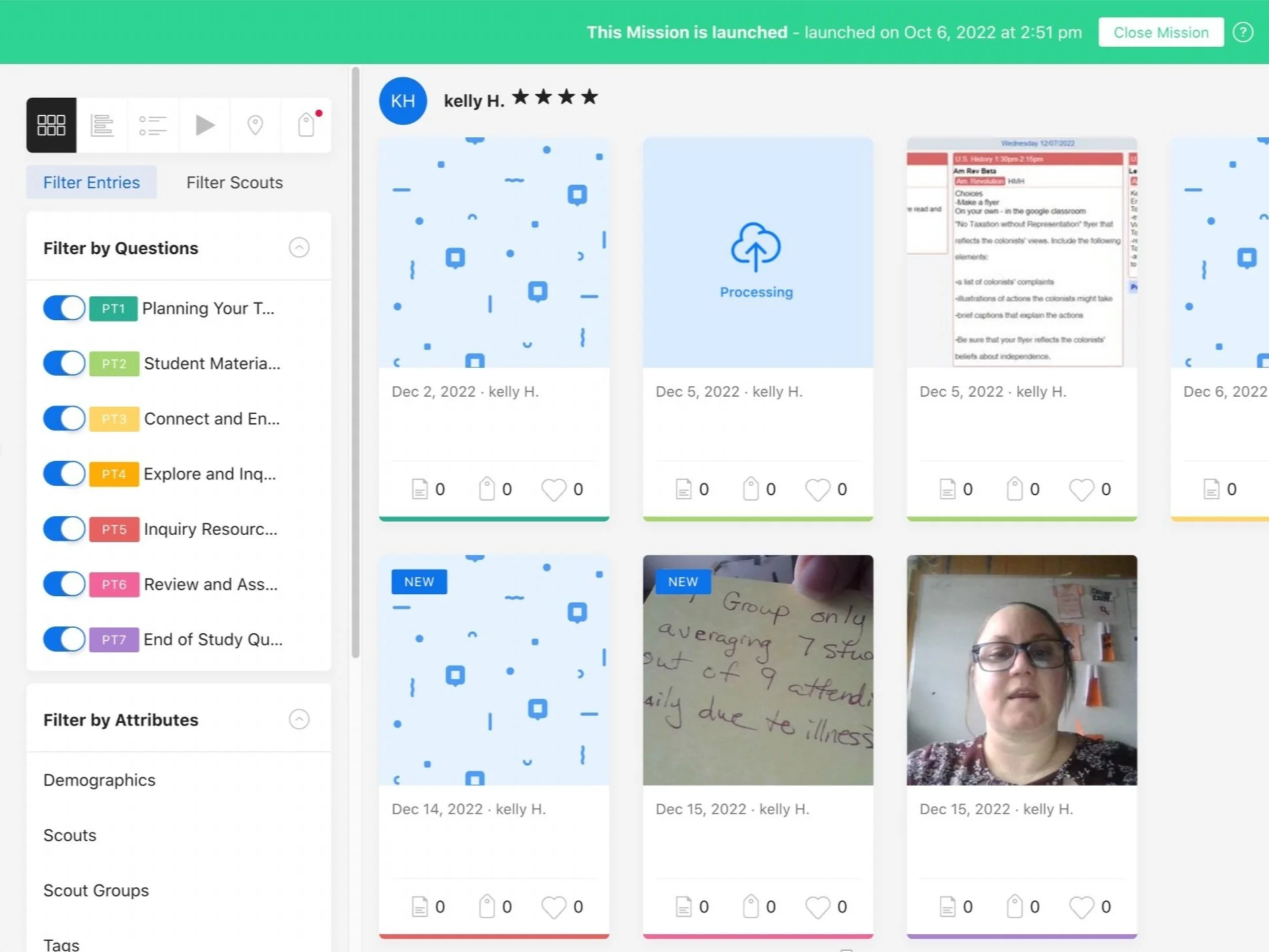
Task: Open the left-aligned lines layout view
Action: (102, 125)
